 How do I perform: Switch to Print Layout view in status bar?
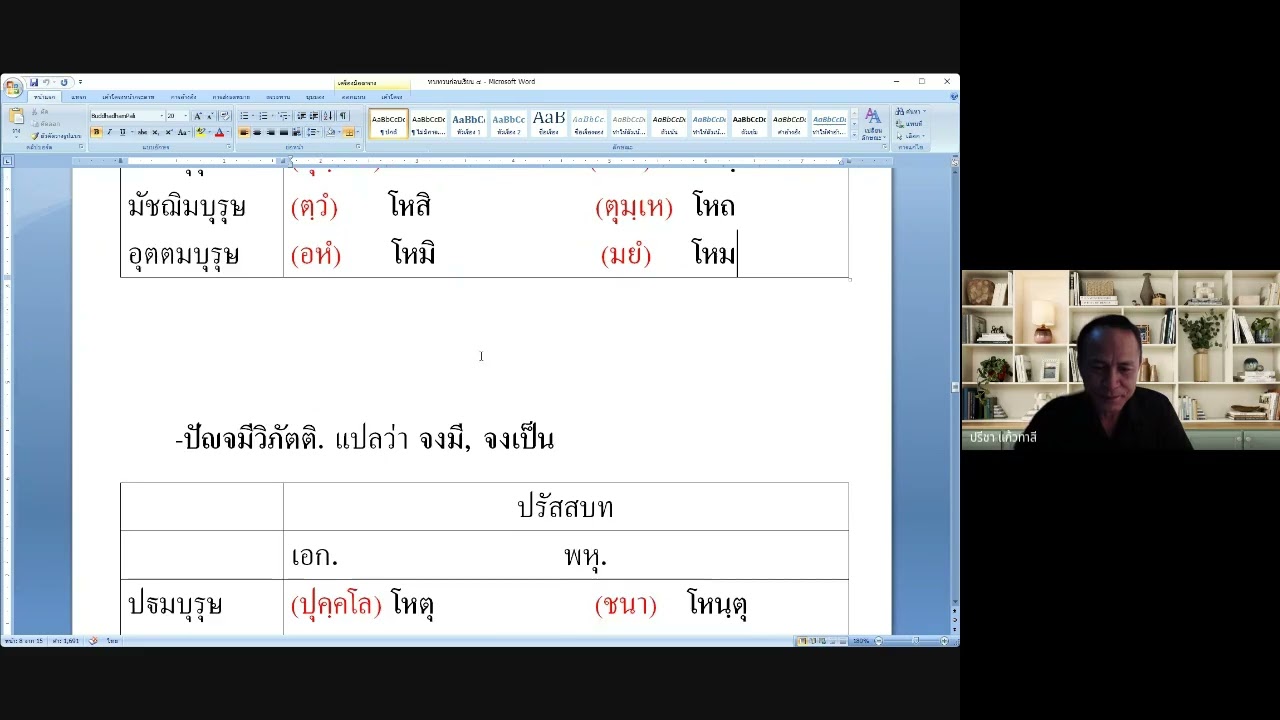click(x=802, y=641)
